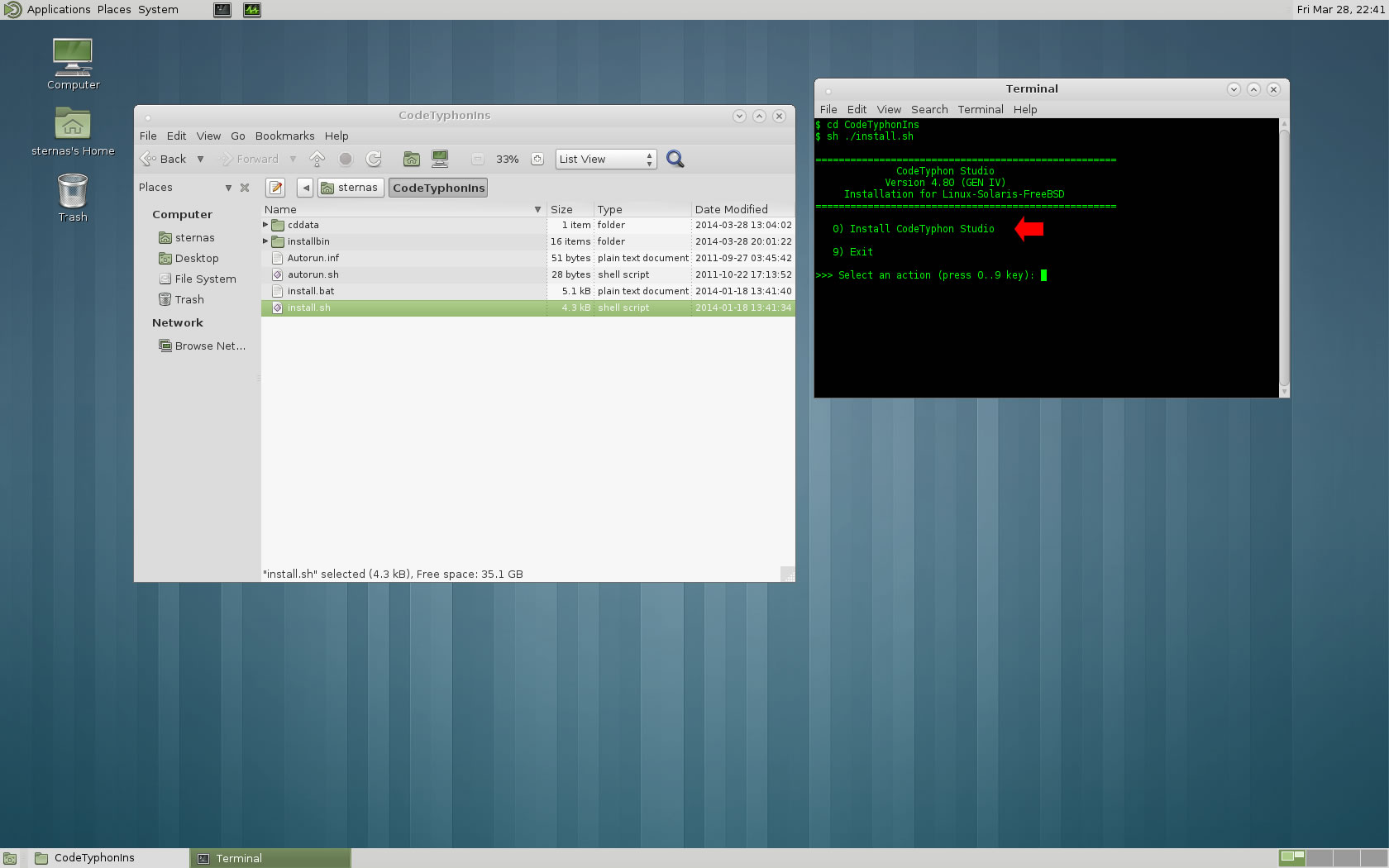Close the Places side pane
This screenshot has height=868, width=1389.
pyautogui.click(x=245, y=188)
